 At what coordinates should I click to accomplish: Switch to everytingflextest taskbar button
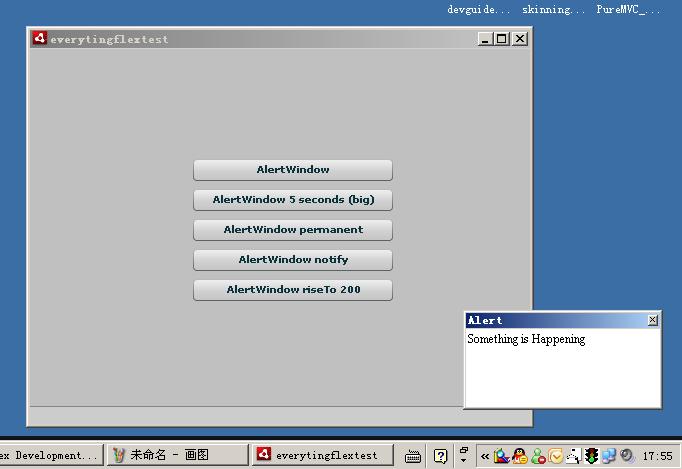pyautogui.click(x=322, y=455)
